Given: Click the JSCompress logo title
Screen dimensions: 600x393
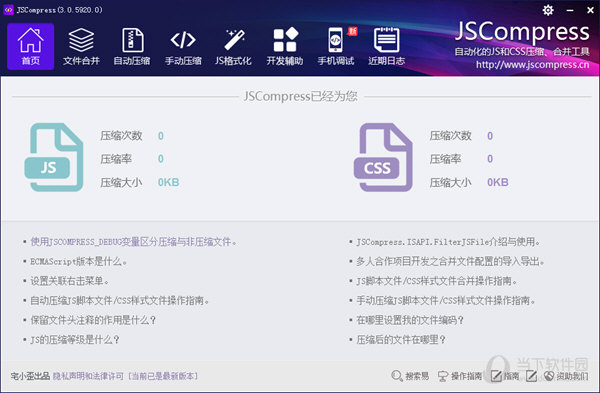Looking at the screenshot, I should [522, 32].
